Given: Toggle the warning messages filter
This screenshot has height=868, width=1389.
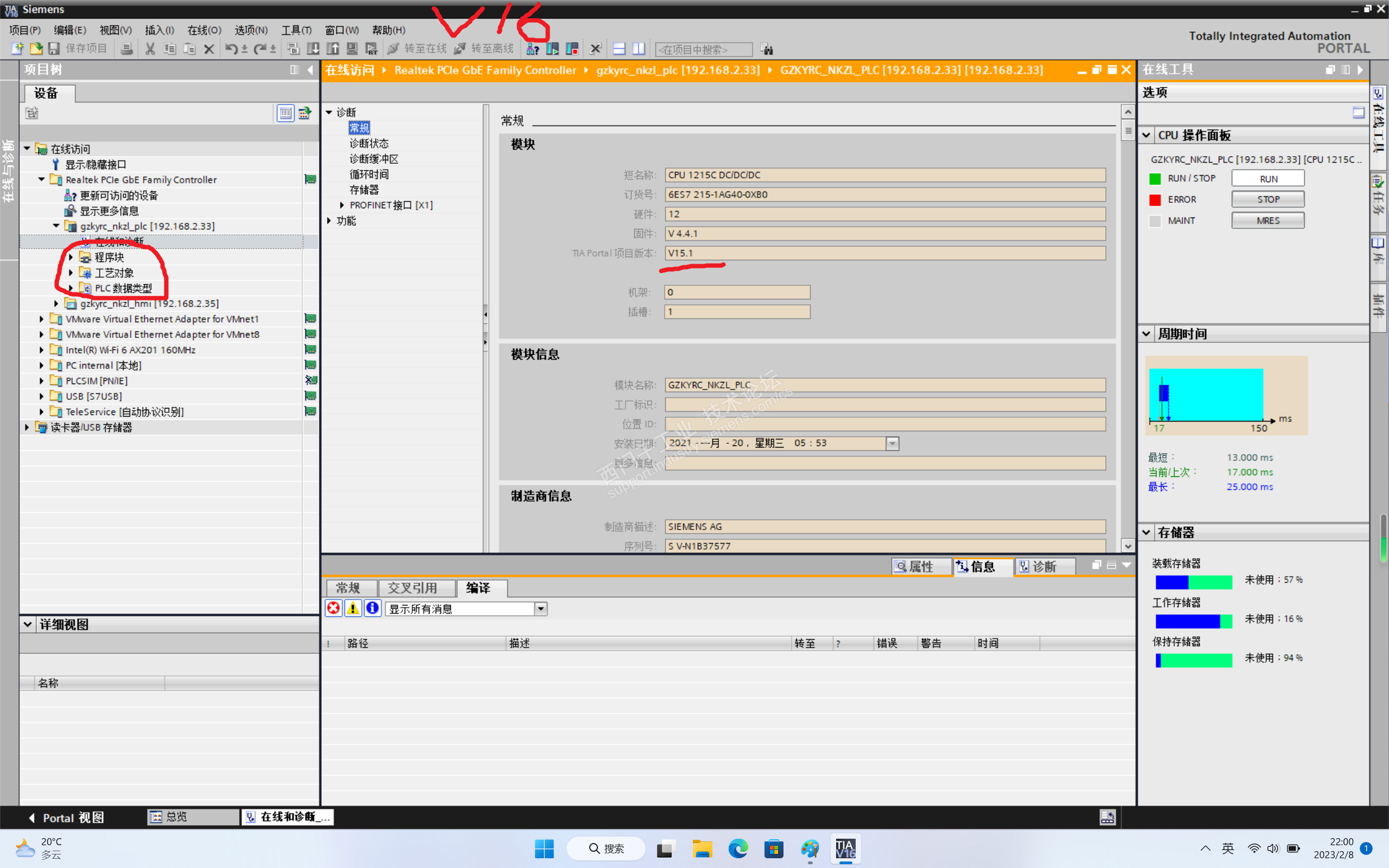Looking at the screenshot, I should click(x=353, y=609).
